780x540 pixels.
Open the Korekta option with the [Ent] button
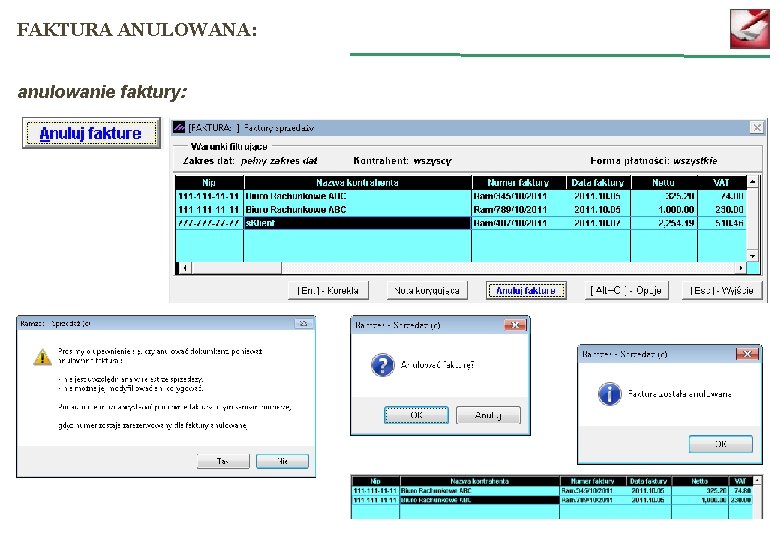(x=328, y=290)
